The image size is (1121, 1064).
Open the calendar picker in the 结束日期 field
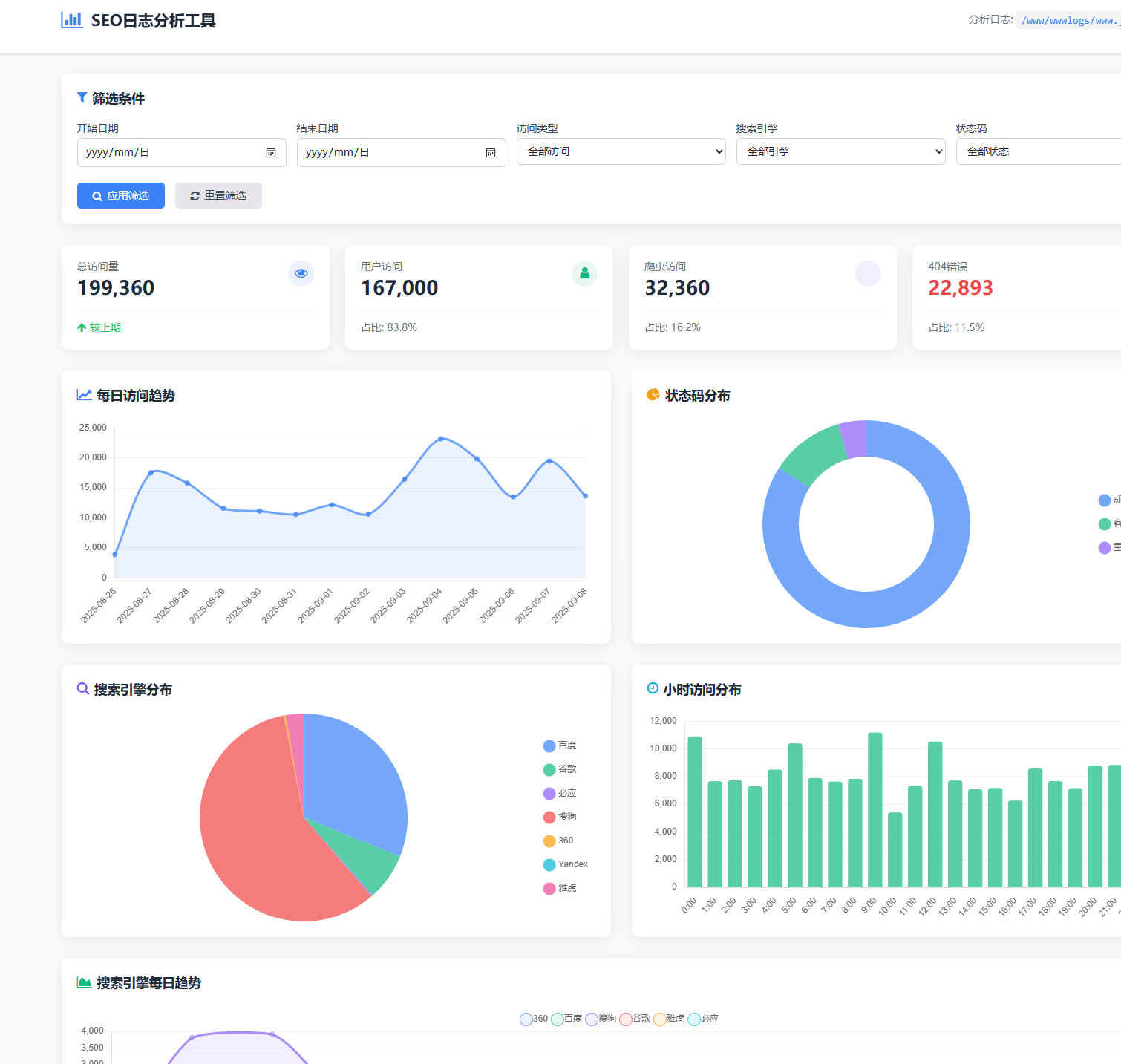pos(491,153)
